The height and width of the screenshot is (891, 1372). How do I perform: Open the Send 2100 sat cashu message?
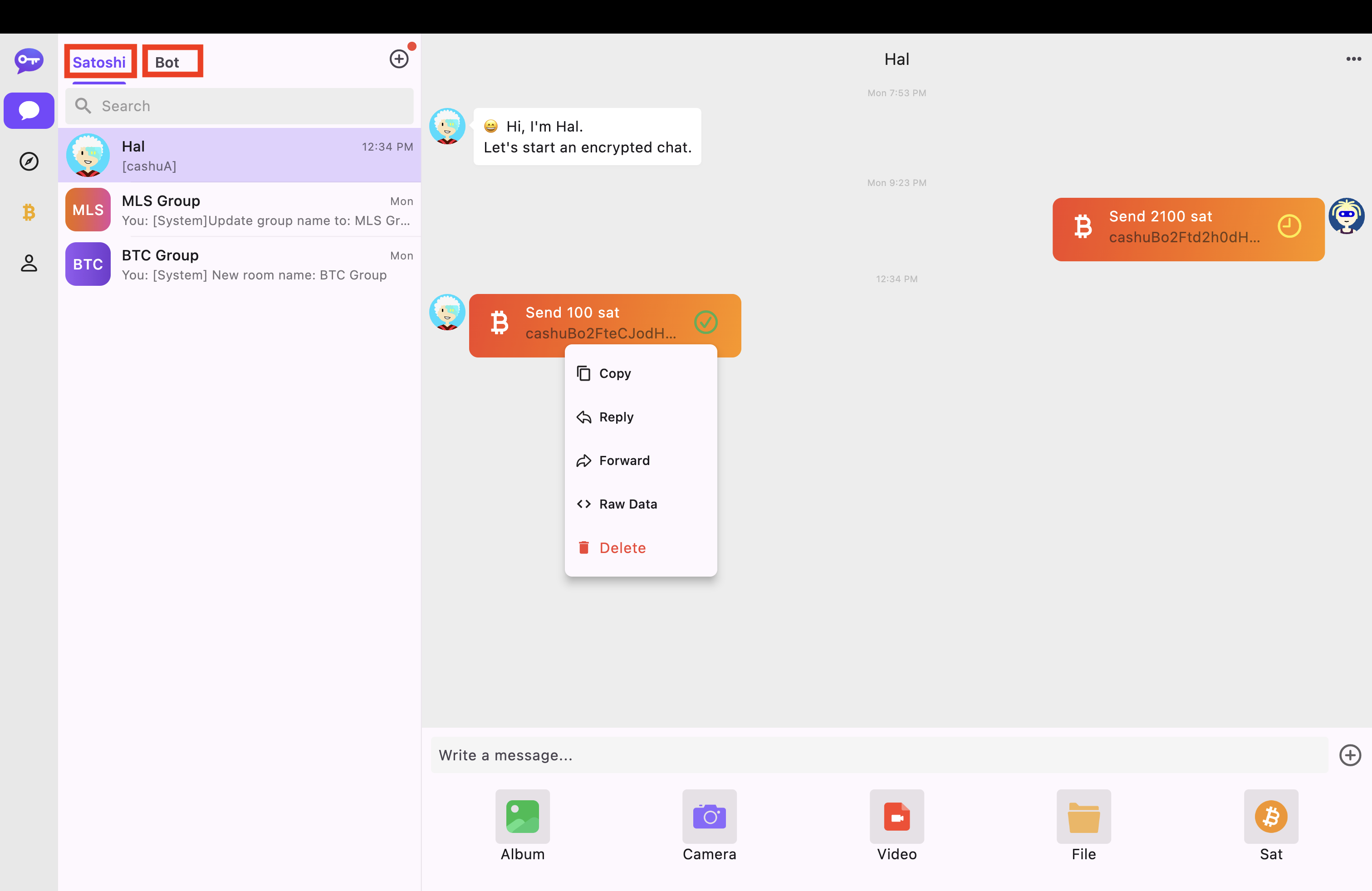click(x=1188, y=230)
